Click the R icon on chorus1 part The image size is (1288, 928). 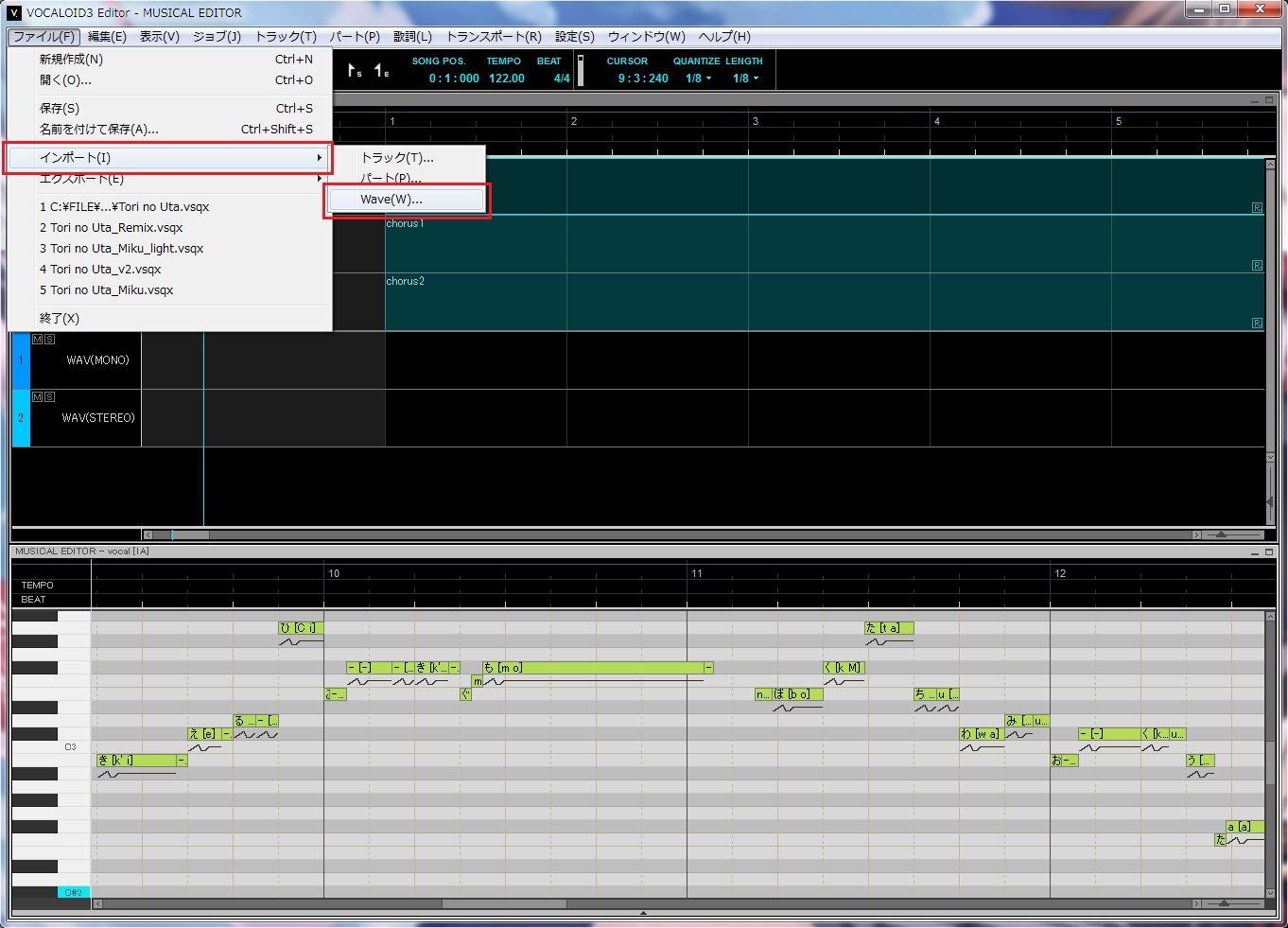1257,266
